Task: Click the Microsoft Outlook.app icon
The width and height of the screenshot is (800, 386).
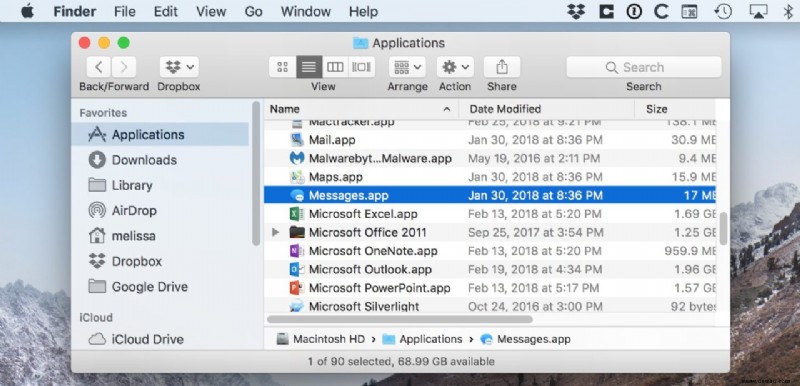Action: (x=297, y=269)
